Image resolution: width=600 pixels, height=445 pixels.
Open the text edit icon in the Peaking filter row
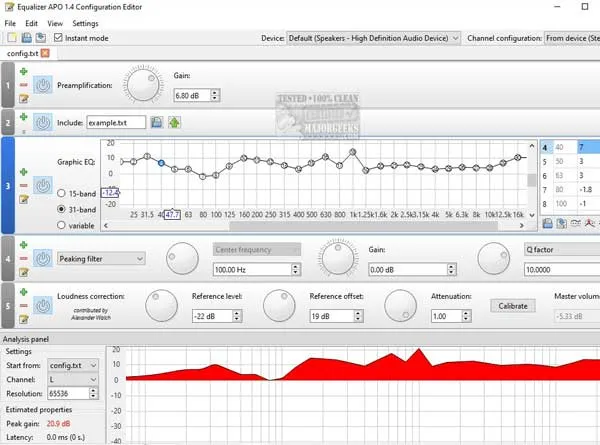24,272
